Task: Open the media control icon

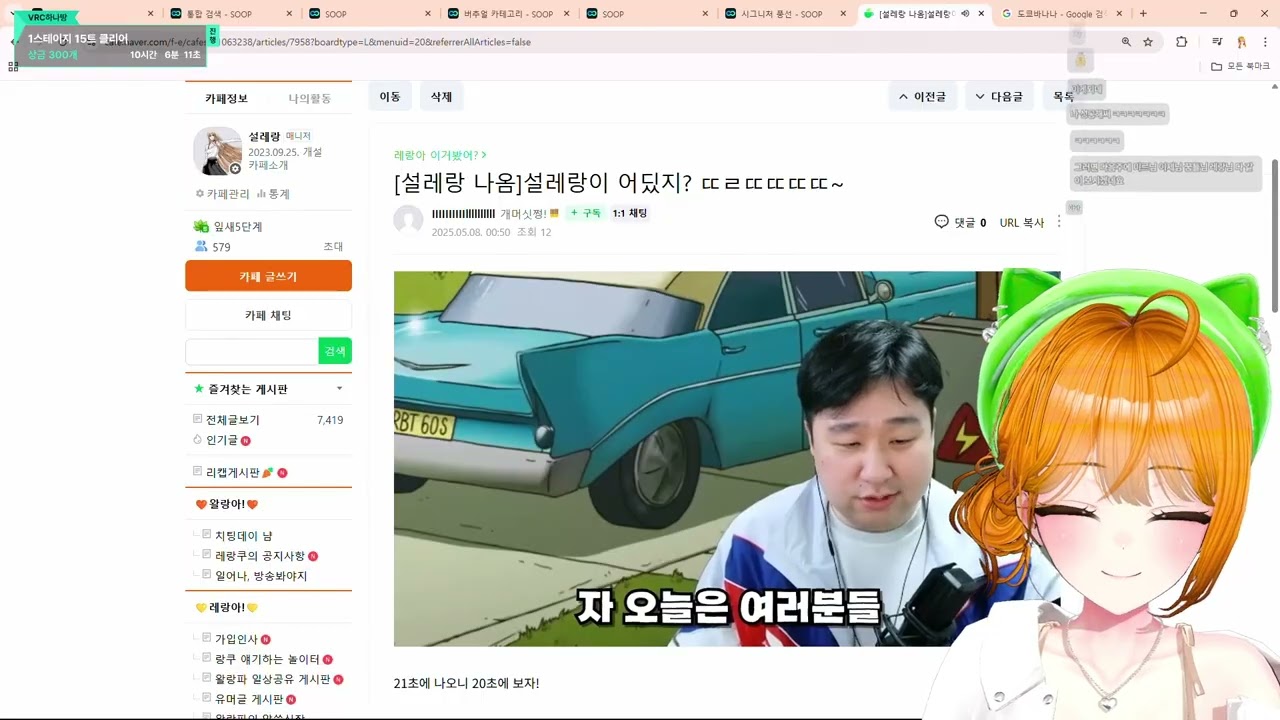Action: 1217,42
